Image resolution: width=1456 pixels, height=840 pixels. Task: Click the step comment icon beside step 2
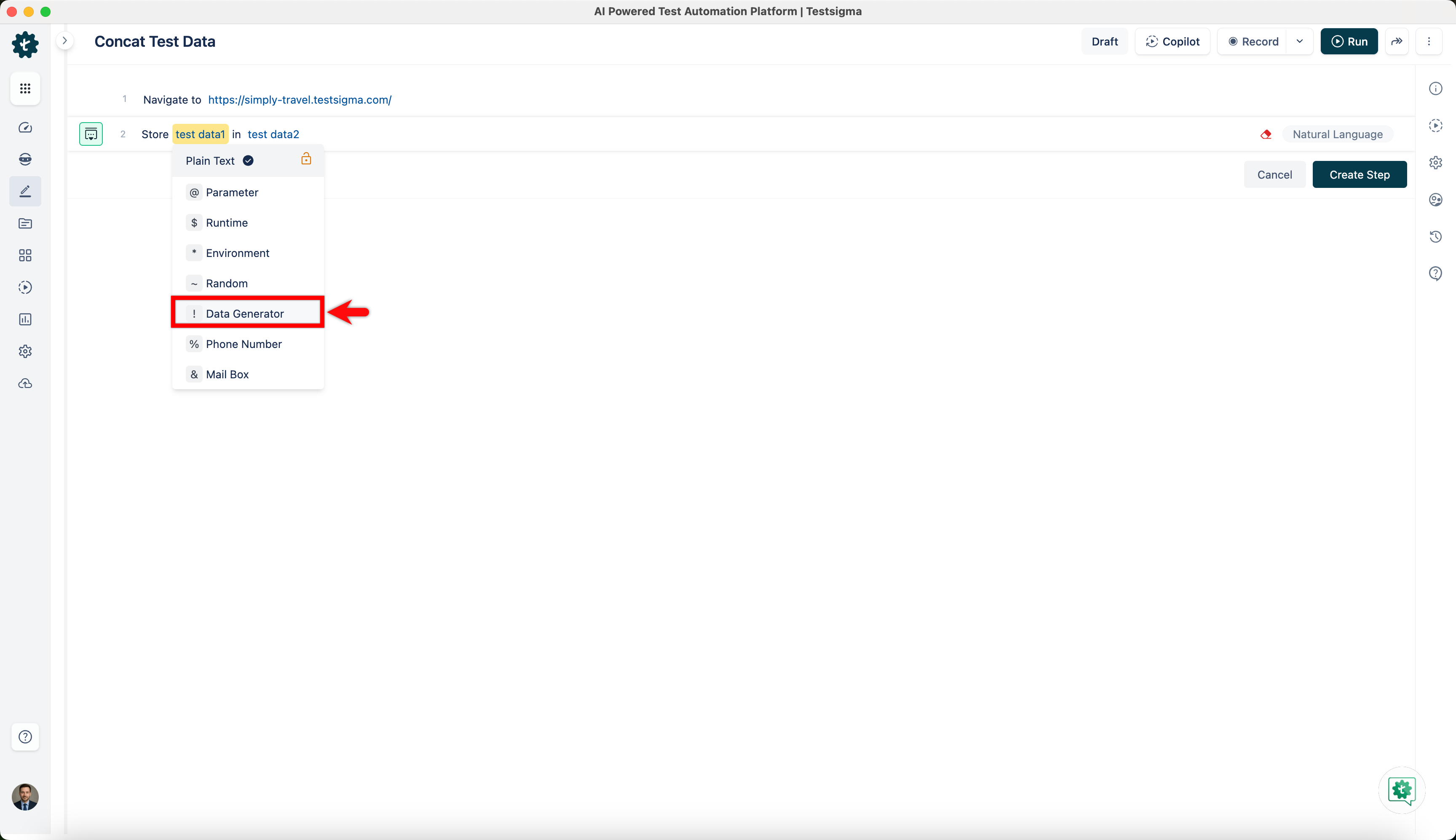(91, 134)
